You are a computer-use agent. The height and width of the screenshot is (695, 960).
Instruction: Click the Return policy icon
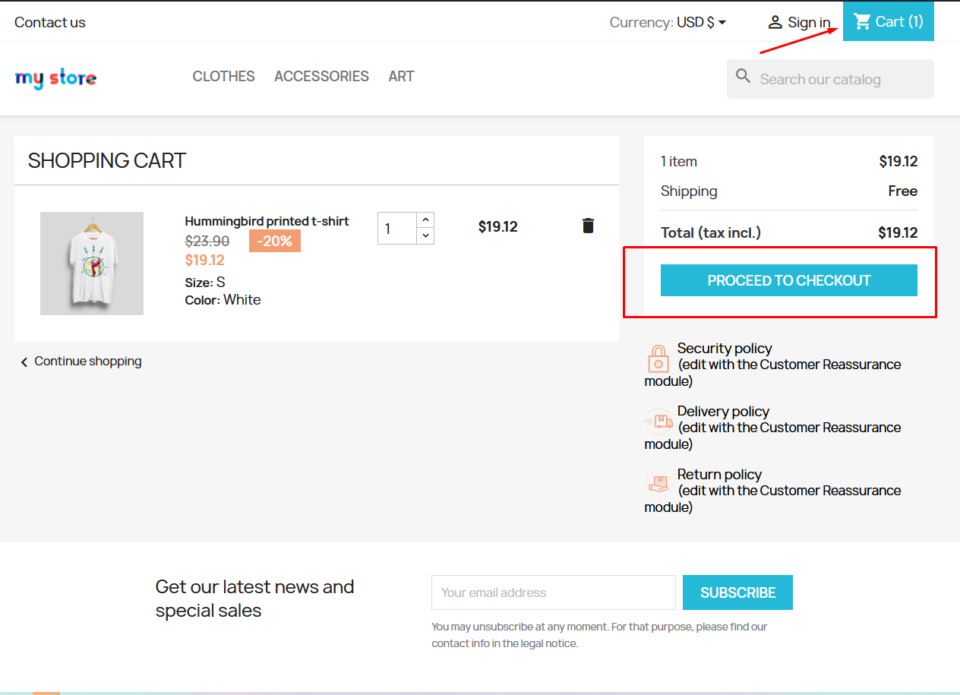pos(658,484)
